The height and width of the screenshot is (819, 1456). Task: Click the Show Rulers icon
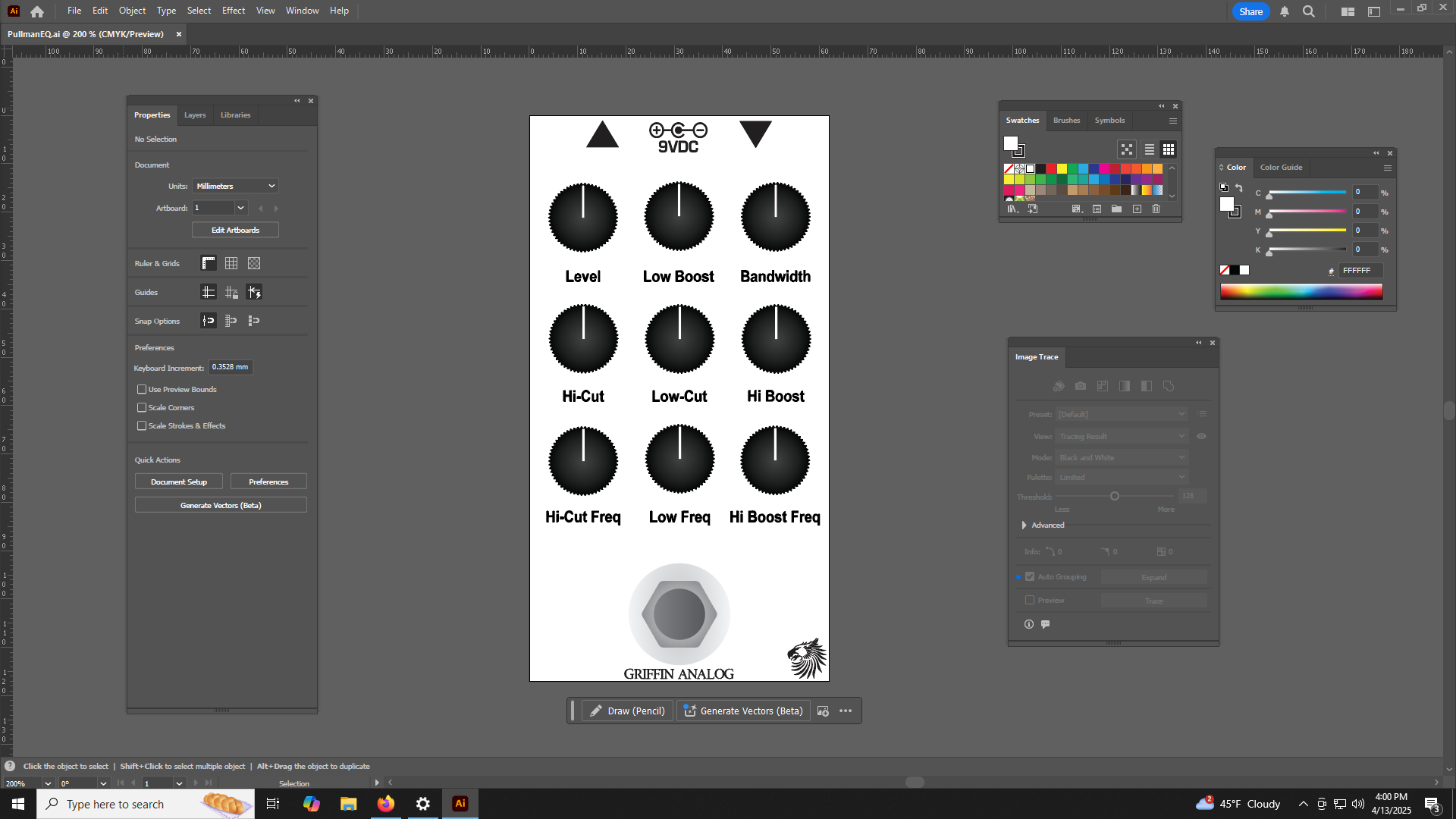pos(209,263)
